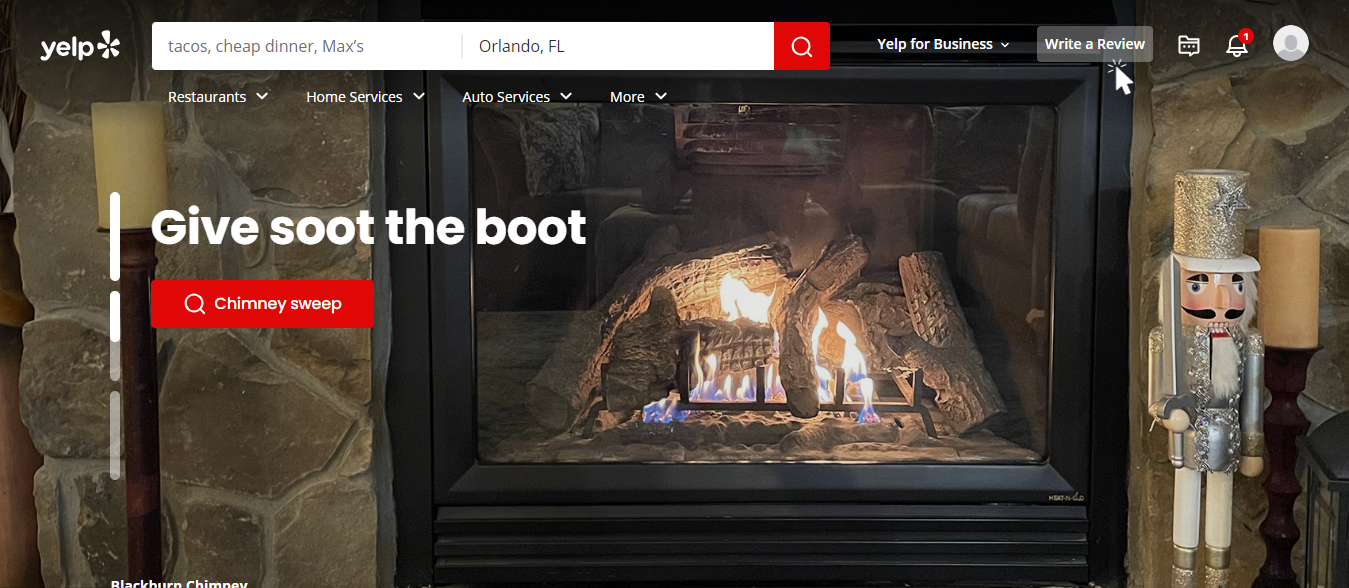Open the Auto Services category
This screenshot has height=588, width=1349.
pyautogui.click(x=506, y=97)
